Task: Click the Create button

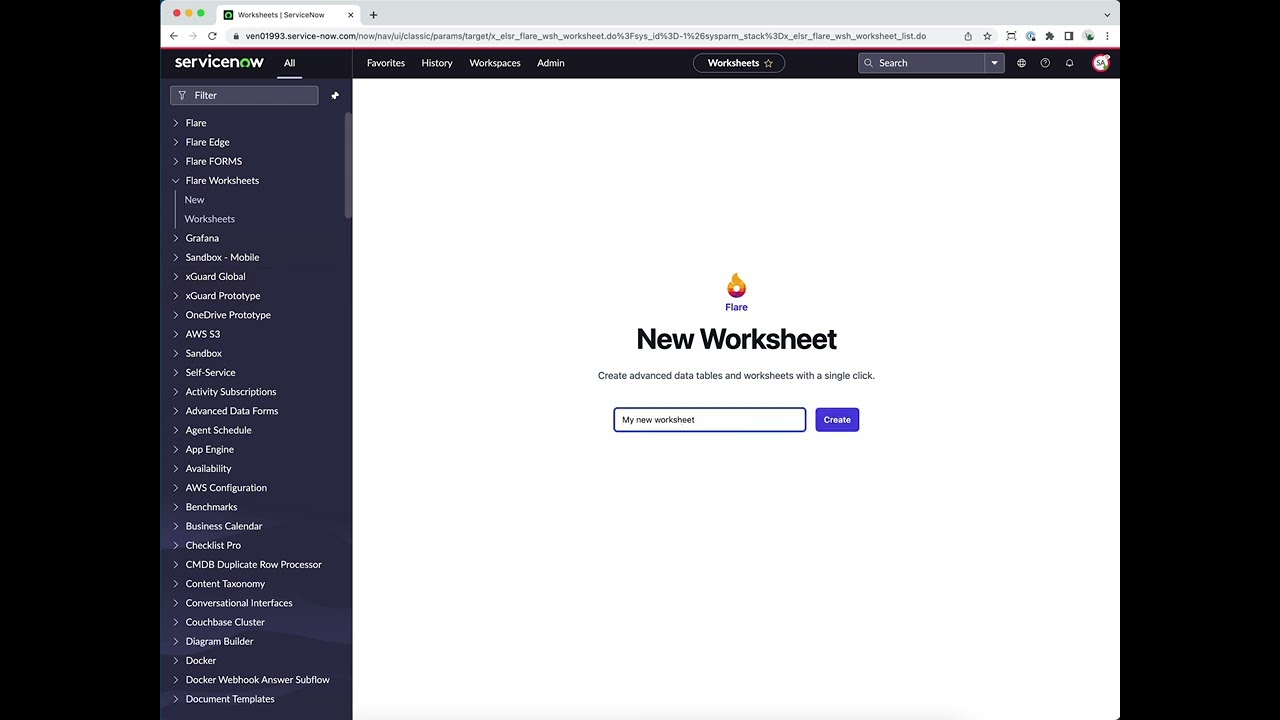Action: [x=837, y=420]
